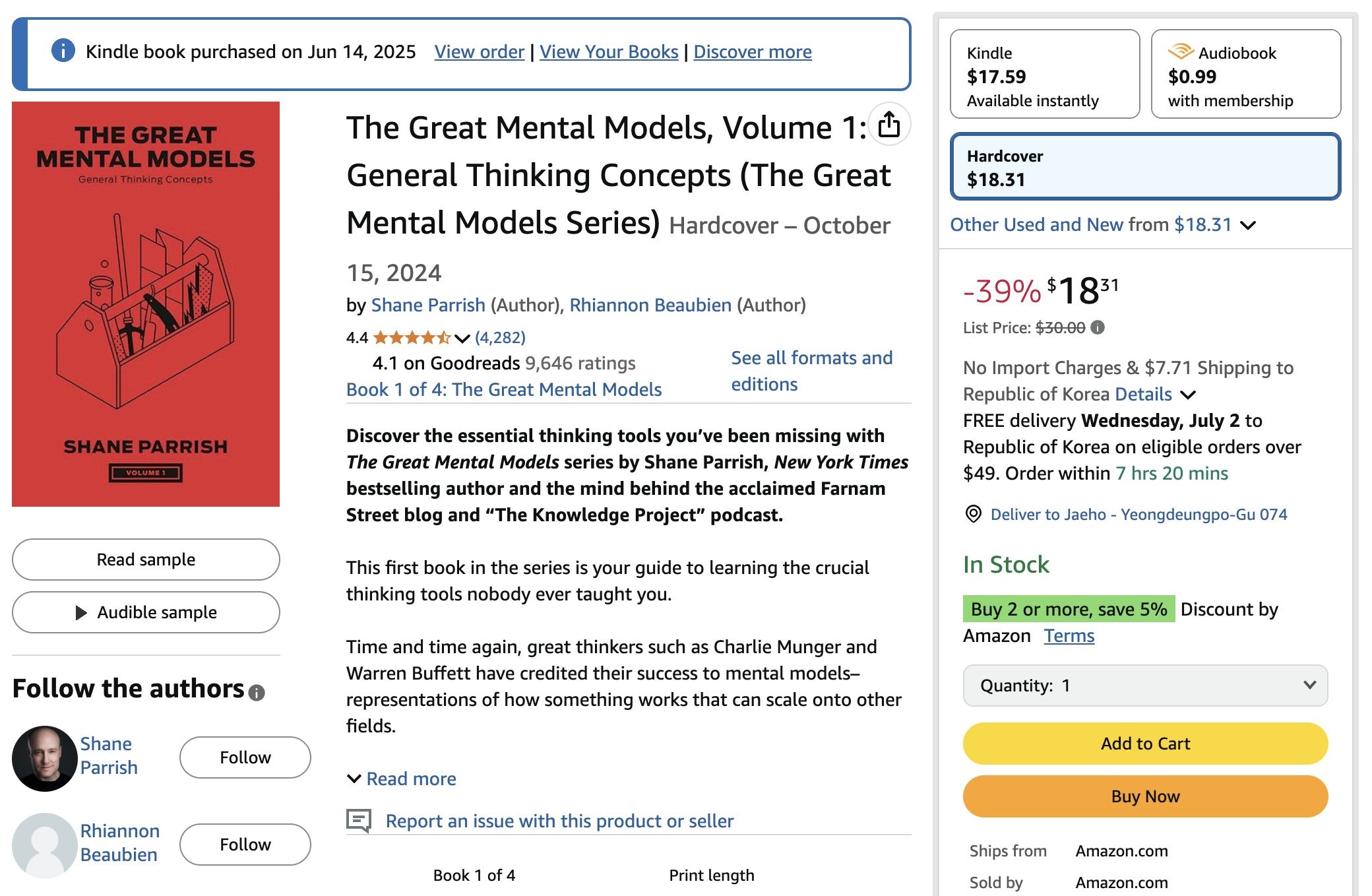Open the Quantity dropdown
Image resolution: width=1372 pixels, height=896 pixels.
click(1145, 686)
